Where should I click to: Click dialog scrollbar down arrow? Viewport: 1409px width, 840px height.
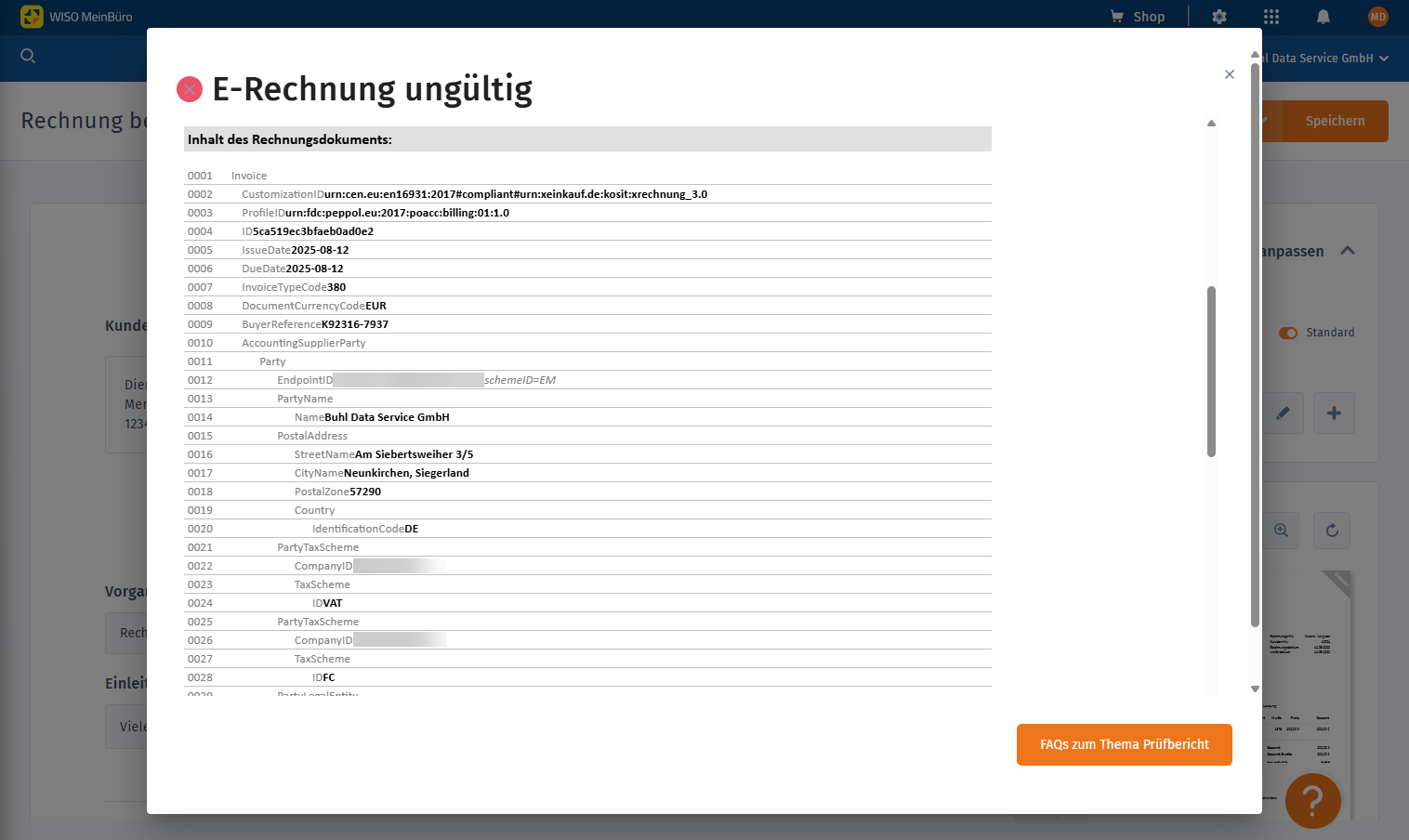tap(1255, 689)
